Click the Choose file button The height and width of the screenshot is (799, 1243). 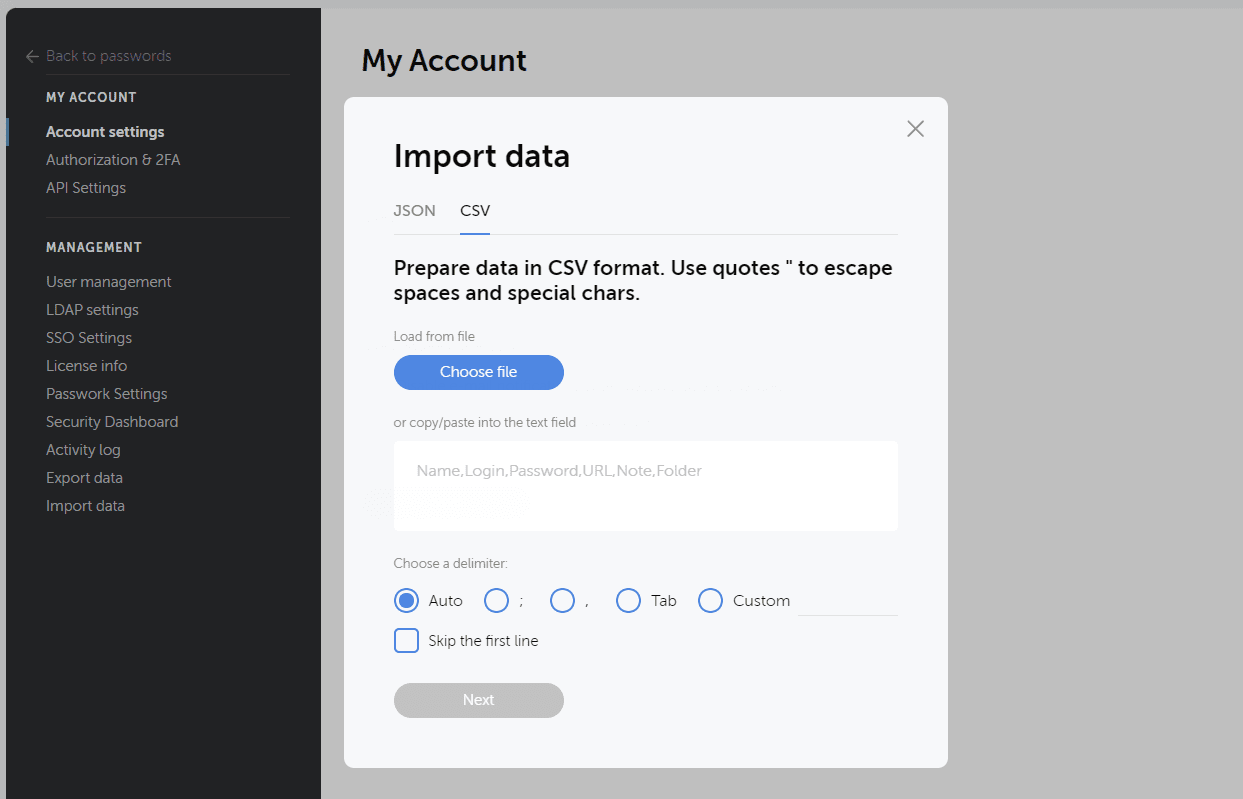[478, 372]
